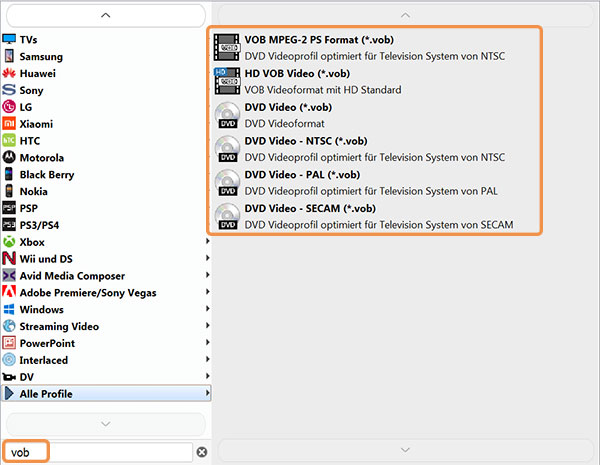This screenshot has width=600, height=465.
Task: Click the PowerPoint icon
Action: [9, 343]
